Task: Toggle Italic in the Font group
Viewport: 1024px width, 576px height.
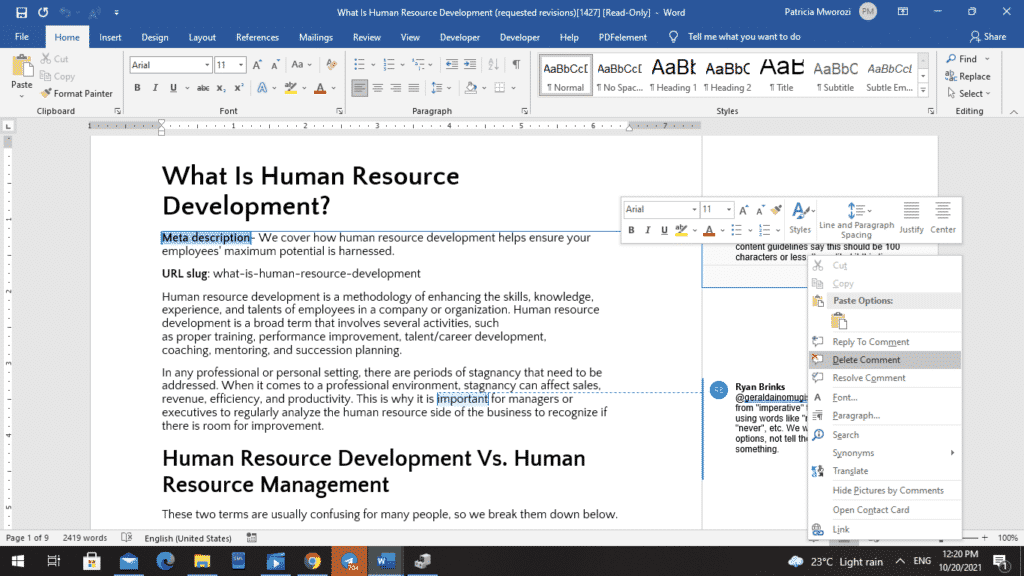Action: click(155, 88)
